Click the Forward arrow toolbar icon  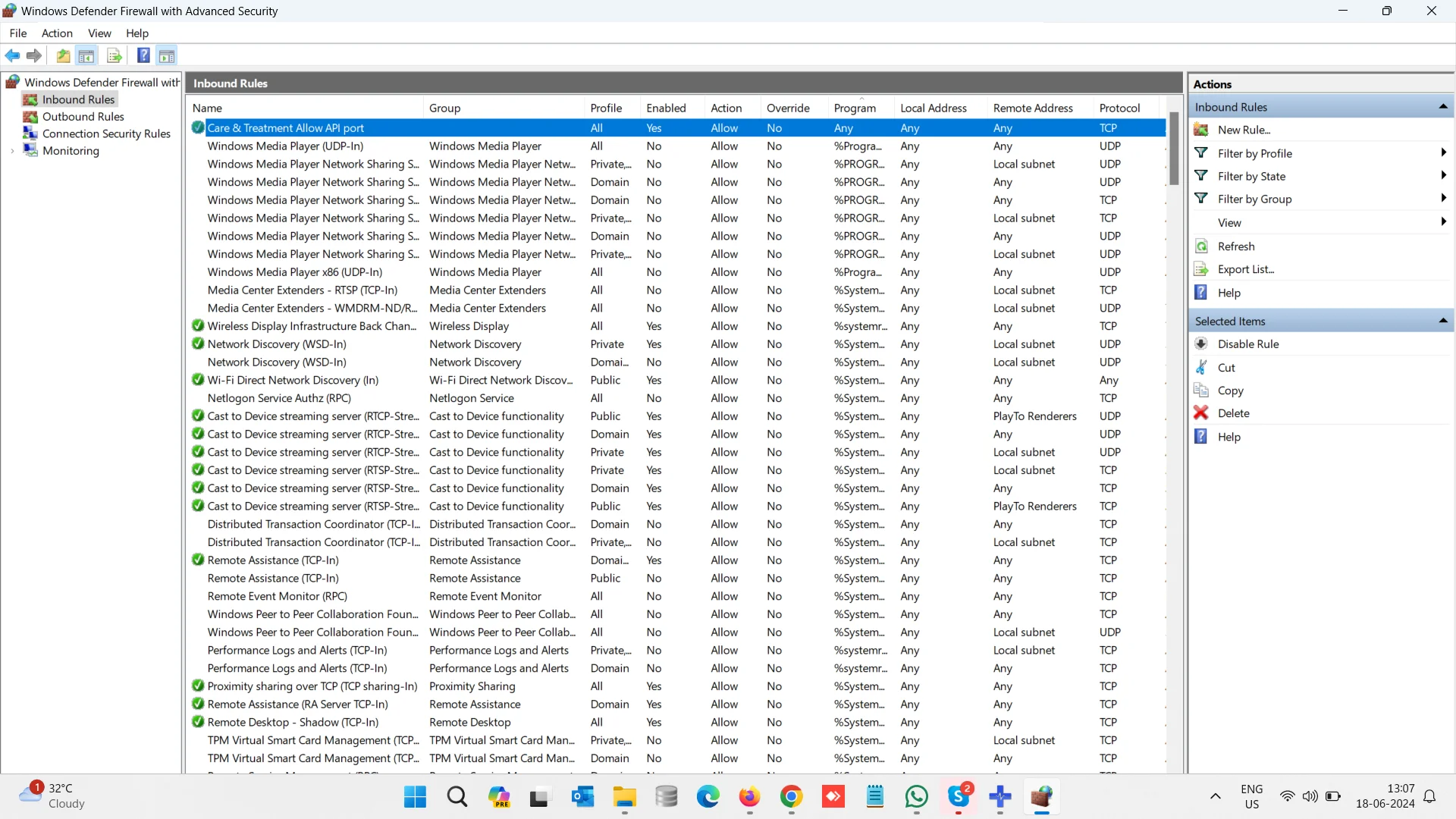coord(33,55)
